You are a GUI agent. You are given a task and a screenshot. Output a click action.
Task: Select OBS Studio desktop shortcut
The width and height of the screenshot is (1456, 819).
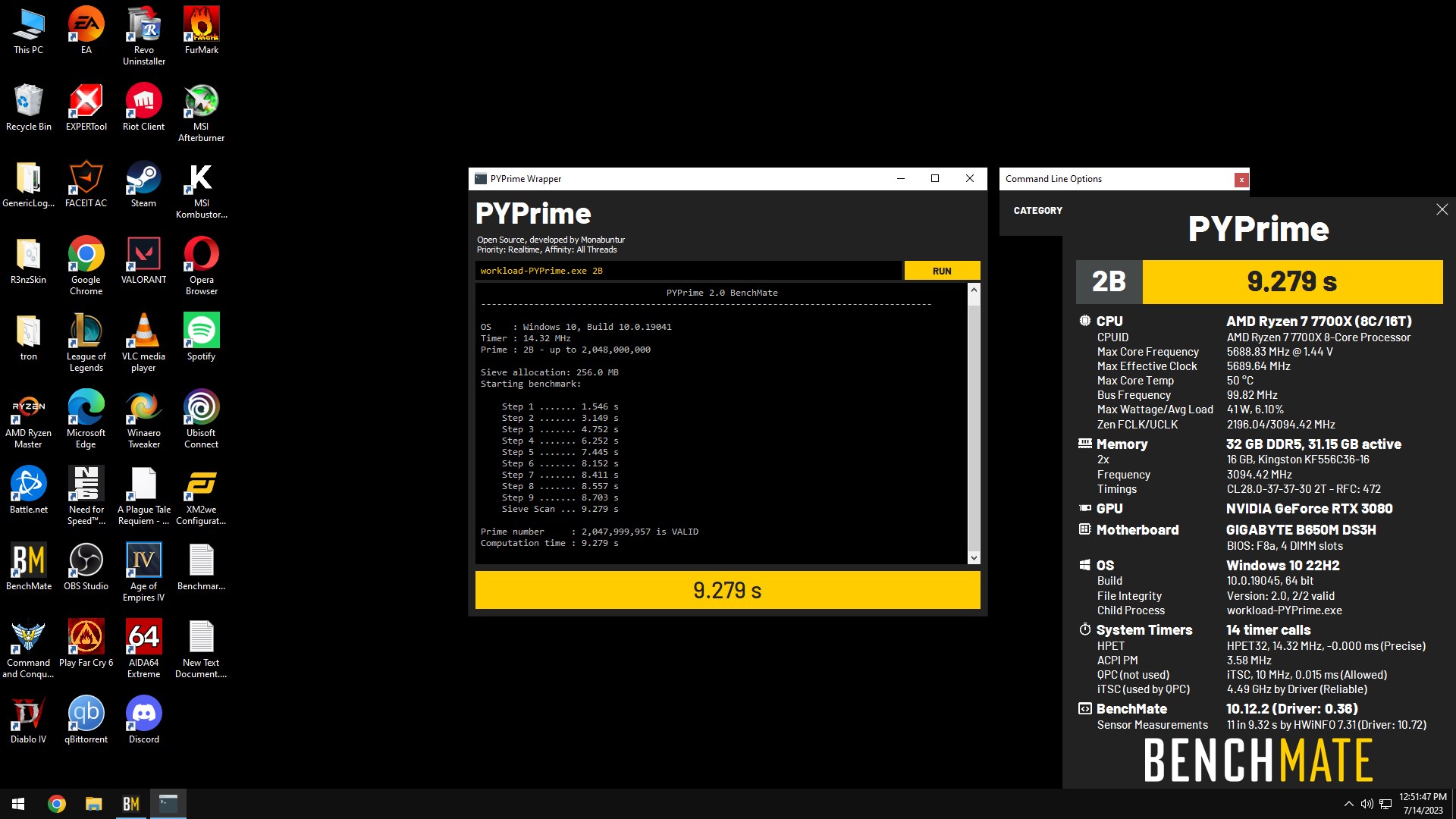(86, 567)
